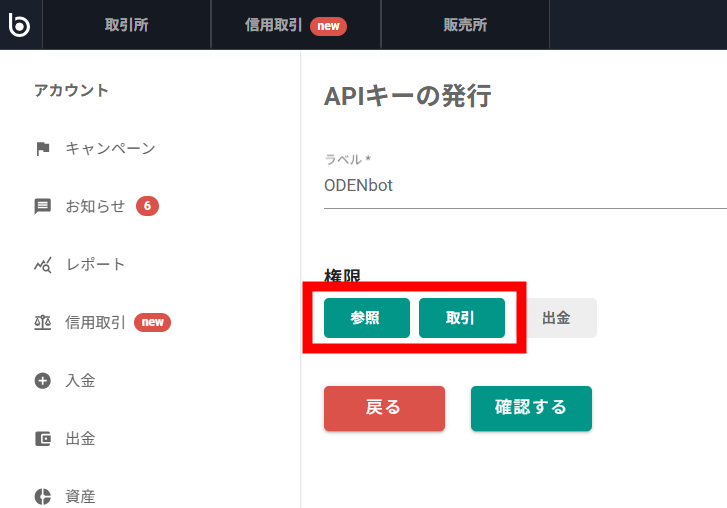The height and width of the screenshot is (508, 727).
Task: Click the scale icon for sidebar 信用取引
Action: point(43,323)
